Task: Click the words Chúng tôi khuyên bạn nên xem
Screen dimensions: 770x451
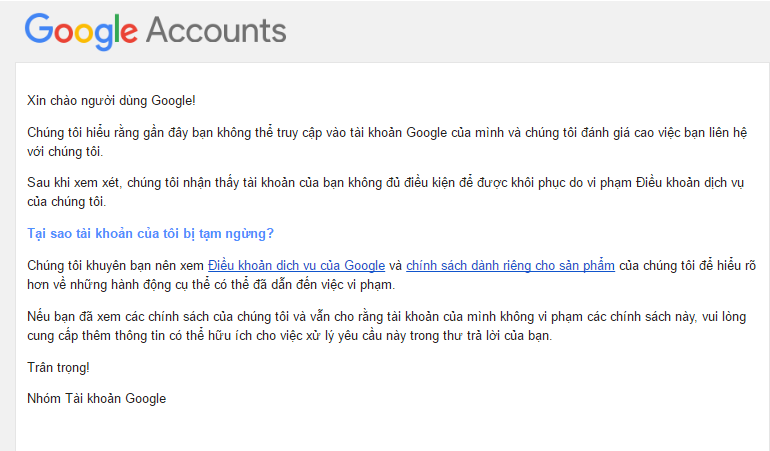Action: 115,266
